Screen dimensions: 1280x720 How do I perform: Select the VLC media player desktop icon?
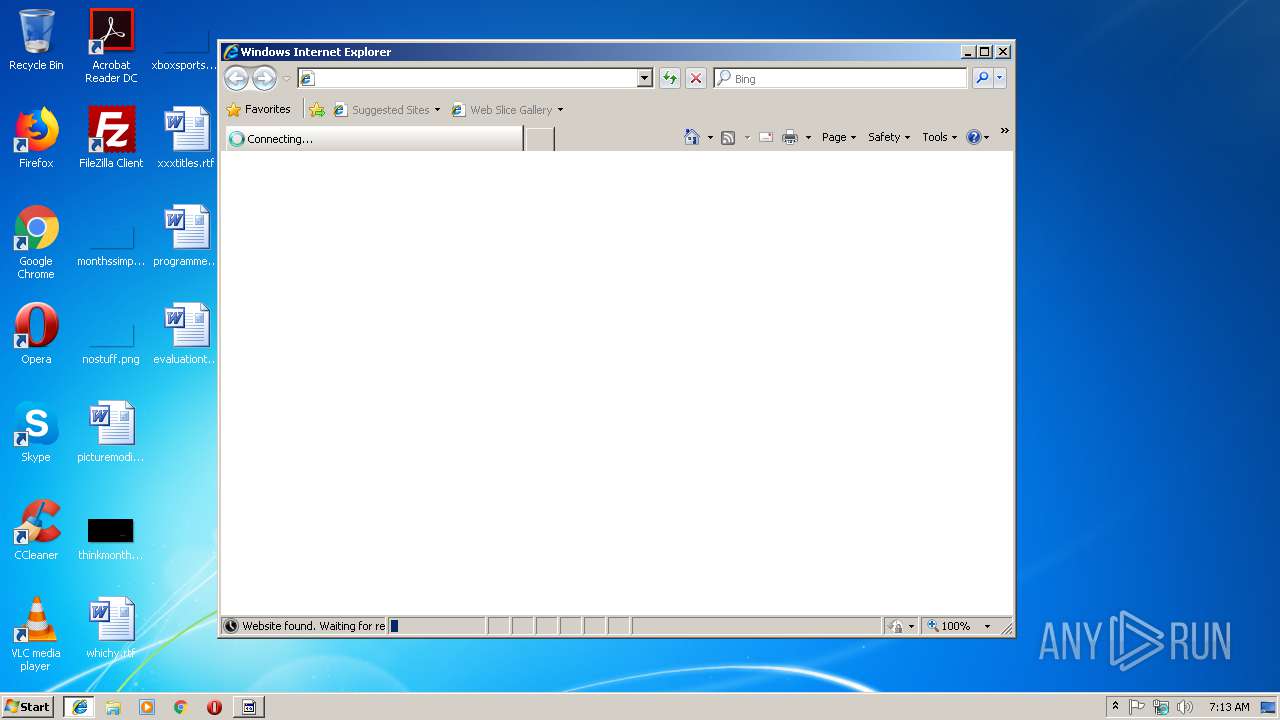tap(36, 634)
